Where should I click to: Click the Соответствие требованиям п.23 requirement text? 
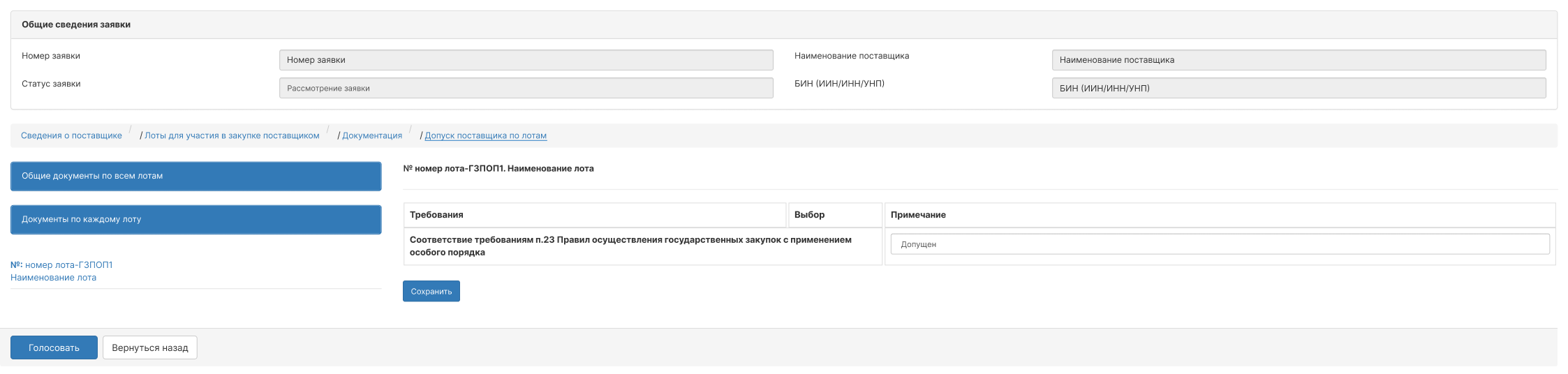630,246
